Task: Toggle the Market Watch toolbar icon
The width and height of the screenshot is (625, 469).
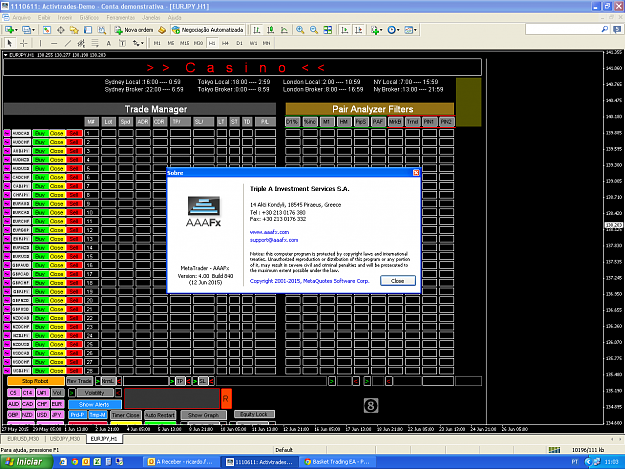Action: coord(47,30)
